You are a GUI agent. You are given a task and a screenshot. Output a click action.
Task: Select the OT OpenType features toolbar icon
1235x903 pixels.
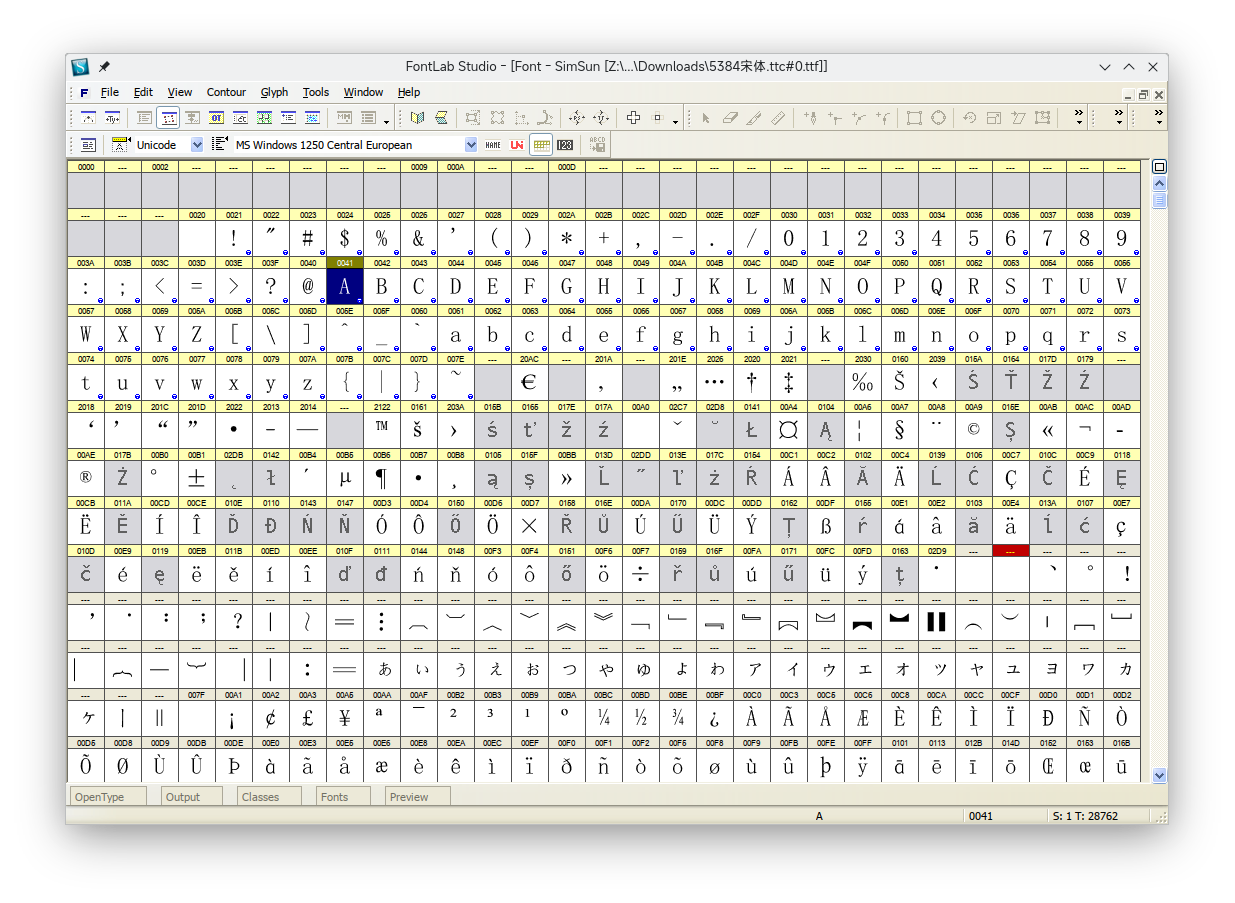(215, 118)
